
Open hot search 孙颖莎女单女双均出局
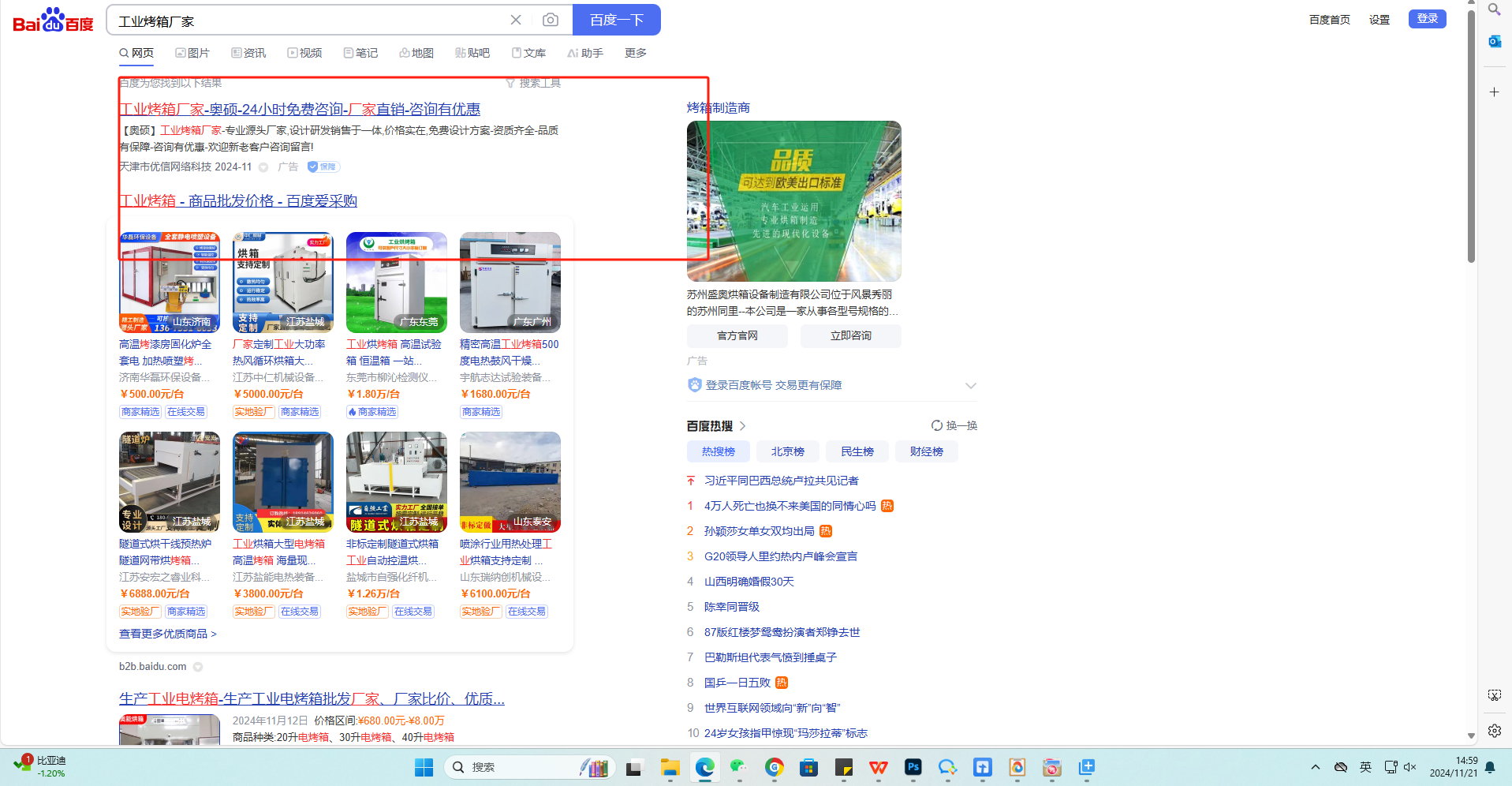760,531
